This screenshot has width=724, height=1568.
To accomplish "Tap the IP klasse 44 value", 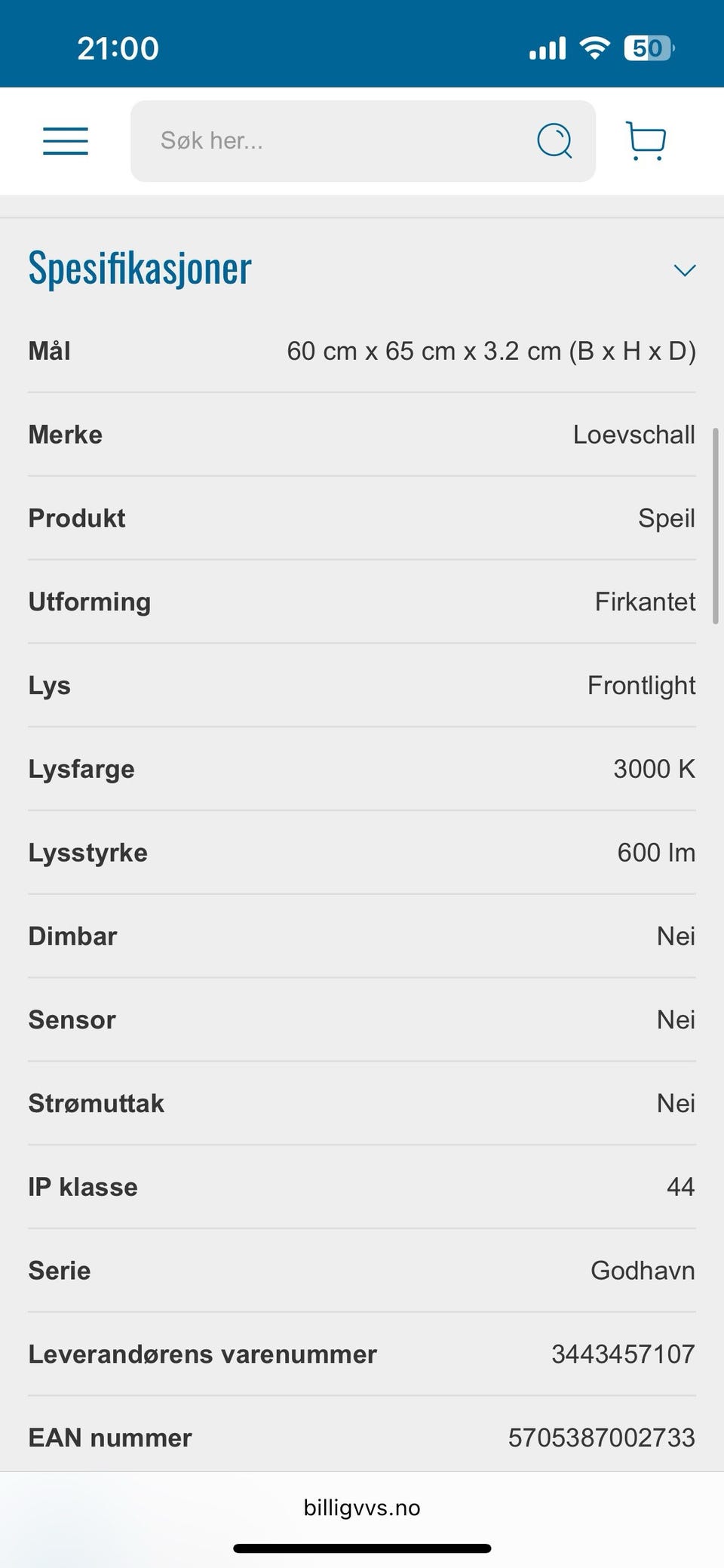I will pyautogui.click(x=680, y=1187).
